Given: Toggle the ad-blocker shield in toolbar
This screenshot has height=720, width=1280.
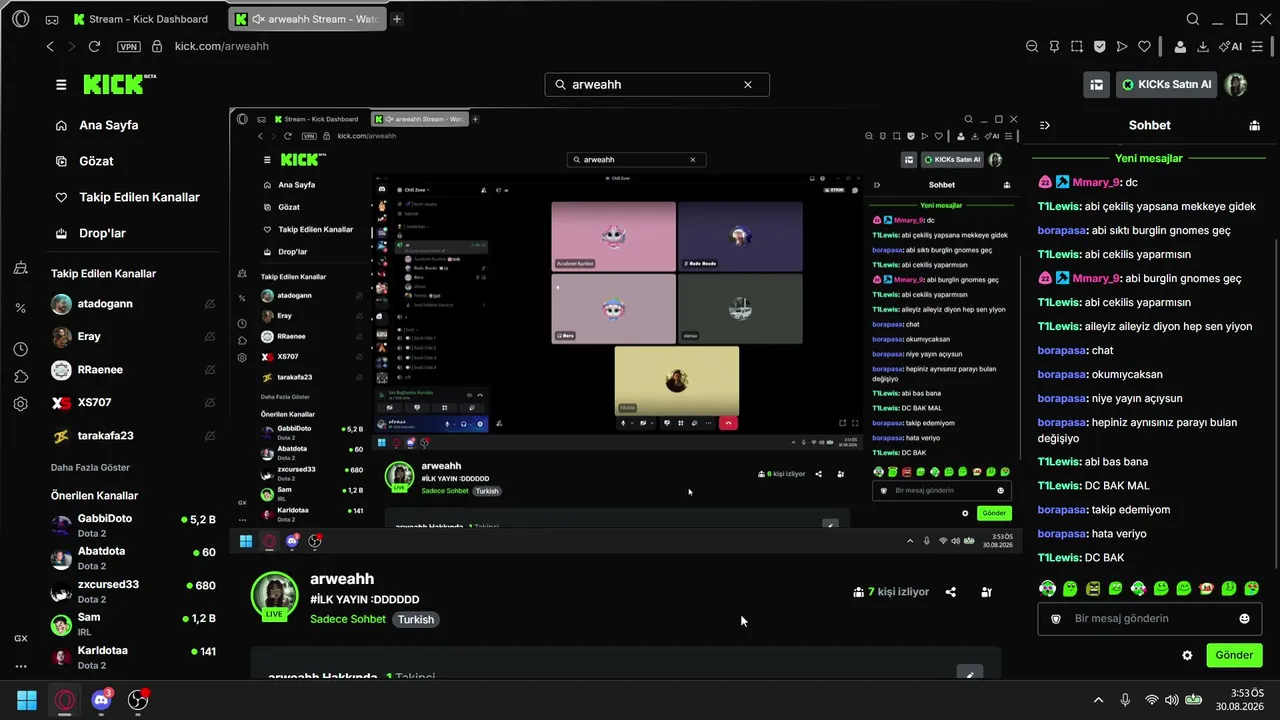Looking at the screenshot, I should [x=1099, y=46].
